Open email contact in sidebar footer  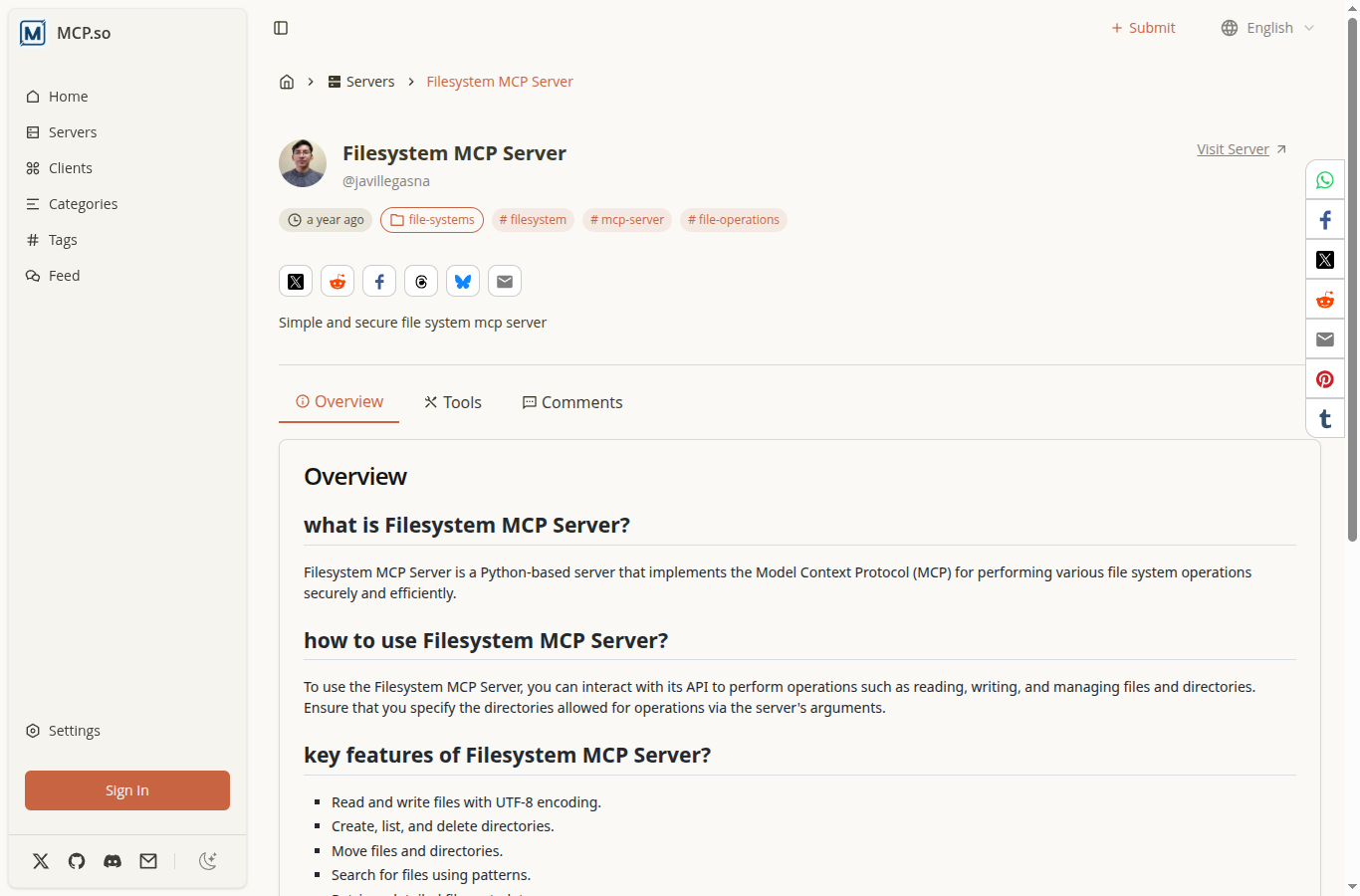click(x=148, y=861)
